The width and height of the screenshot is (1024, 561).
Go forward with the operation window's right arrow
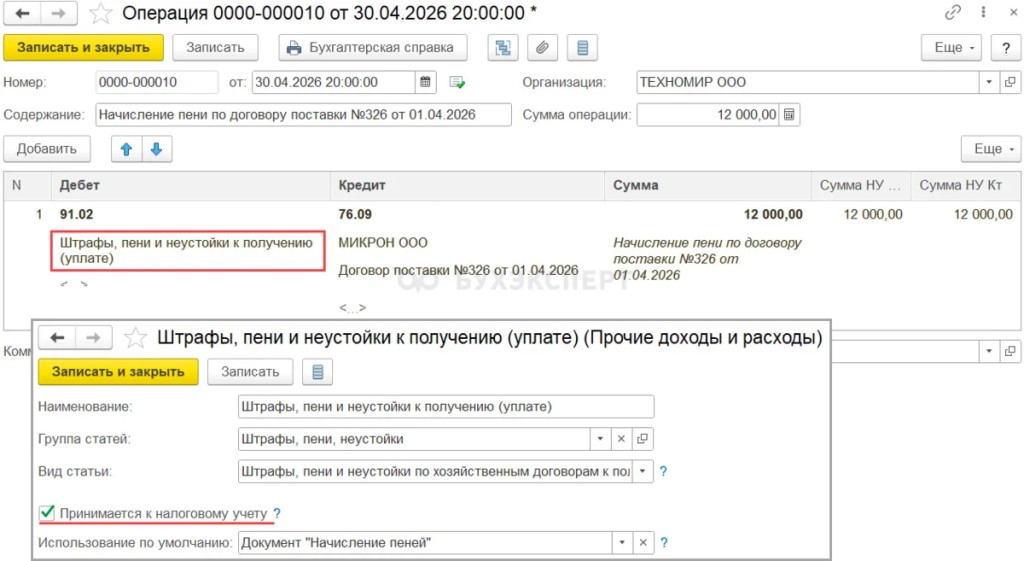[x=59, y=13]
